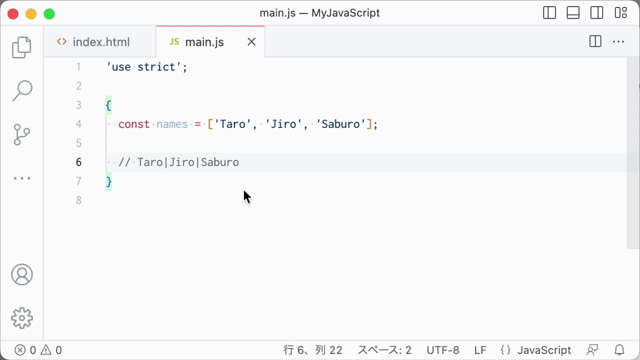Toggle the bottom panel visibility
The image size is (640, 360).
click(x=573, y=13)
